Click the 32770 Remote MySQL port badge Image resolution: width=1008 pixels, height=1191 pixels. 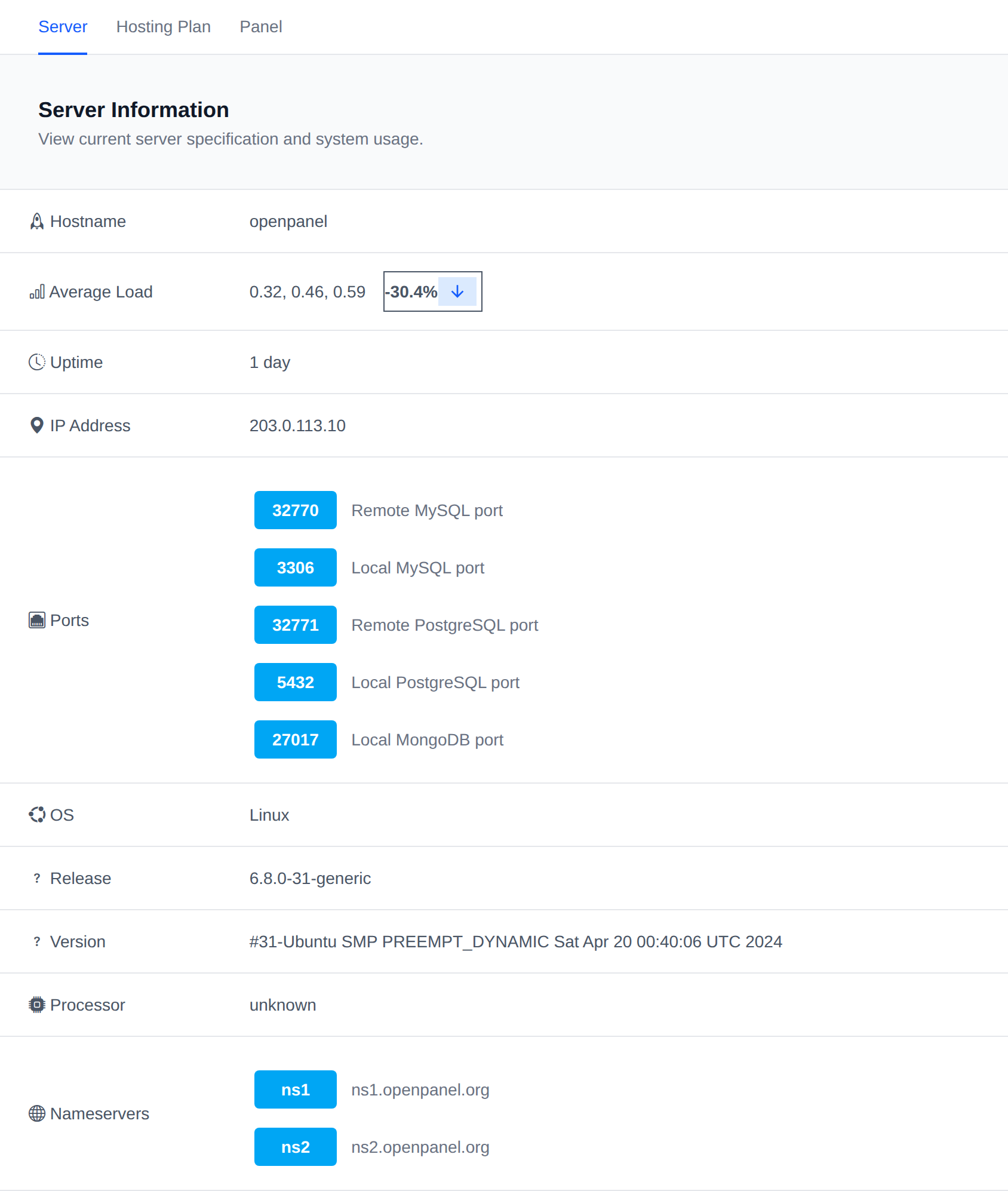click(296, 511)
